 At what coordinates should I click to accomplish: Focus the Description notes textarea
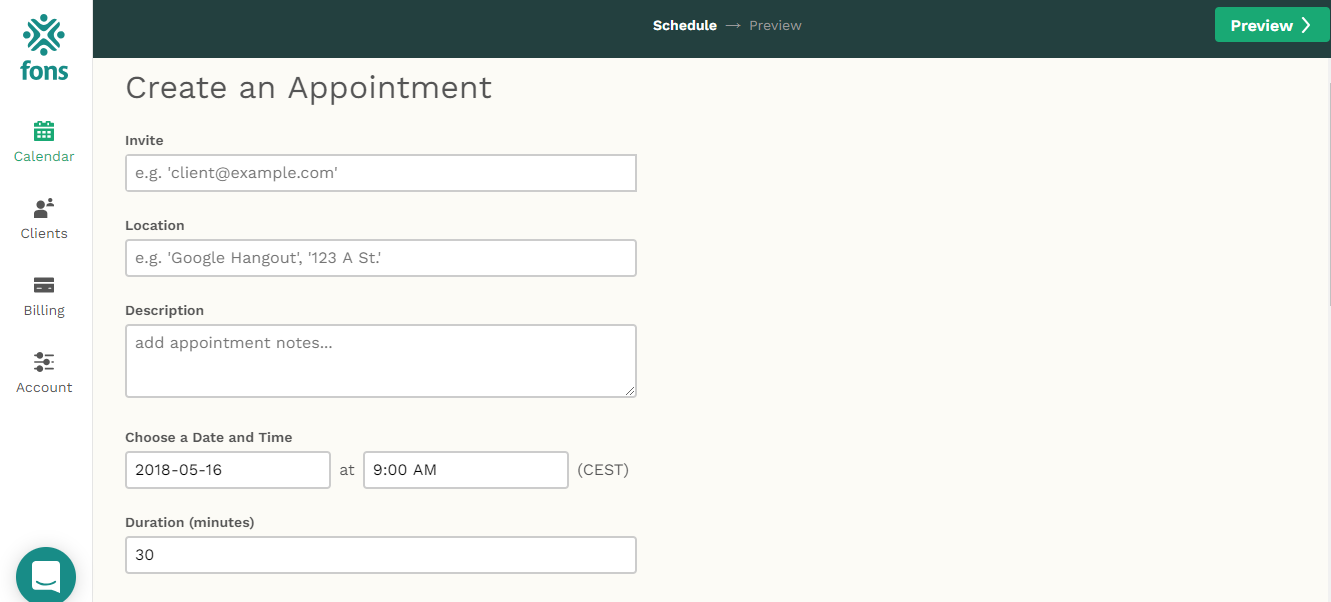(380, 360)
